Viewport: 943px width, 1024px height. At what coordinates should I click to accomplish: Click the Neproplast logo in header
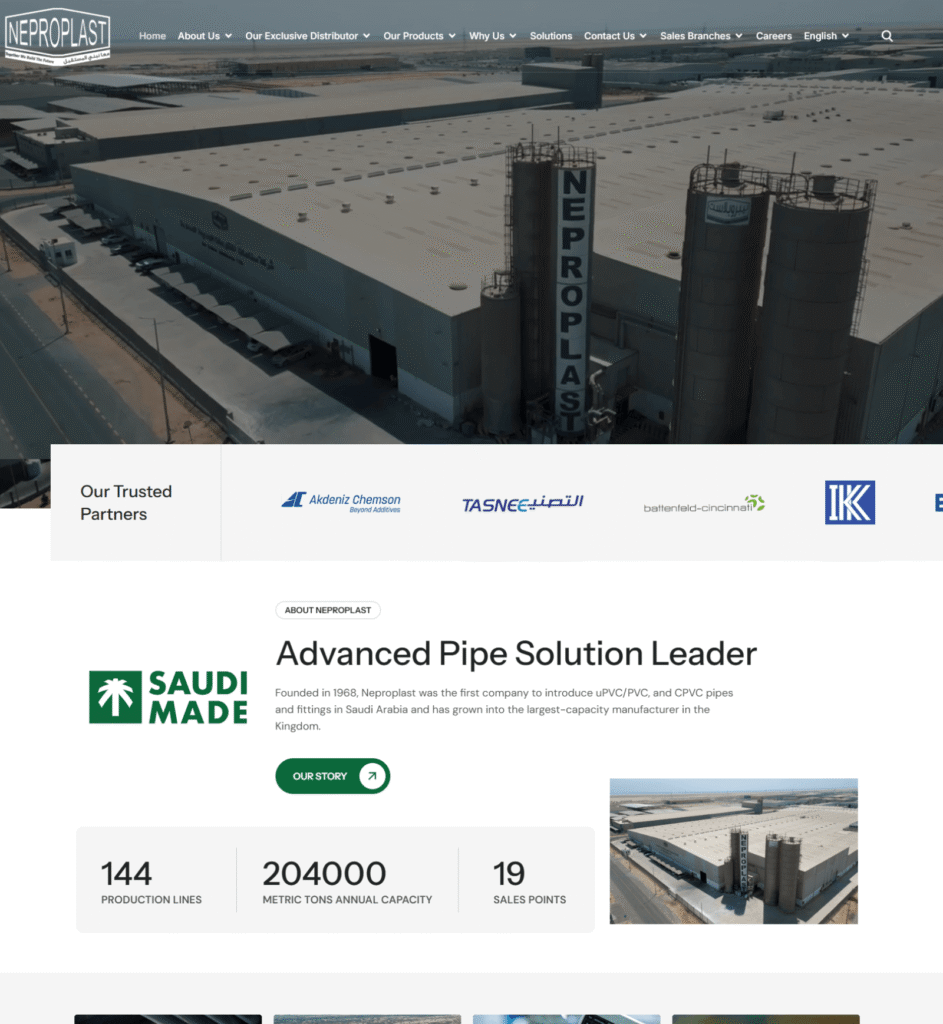(57, 37)
